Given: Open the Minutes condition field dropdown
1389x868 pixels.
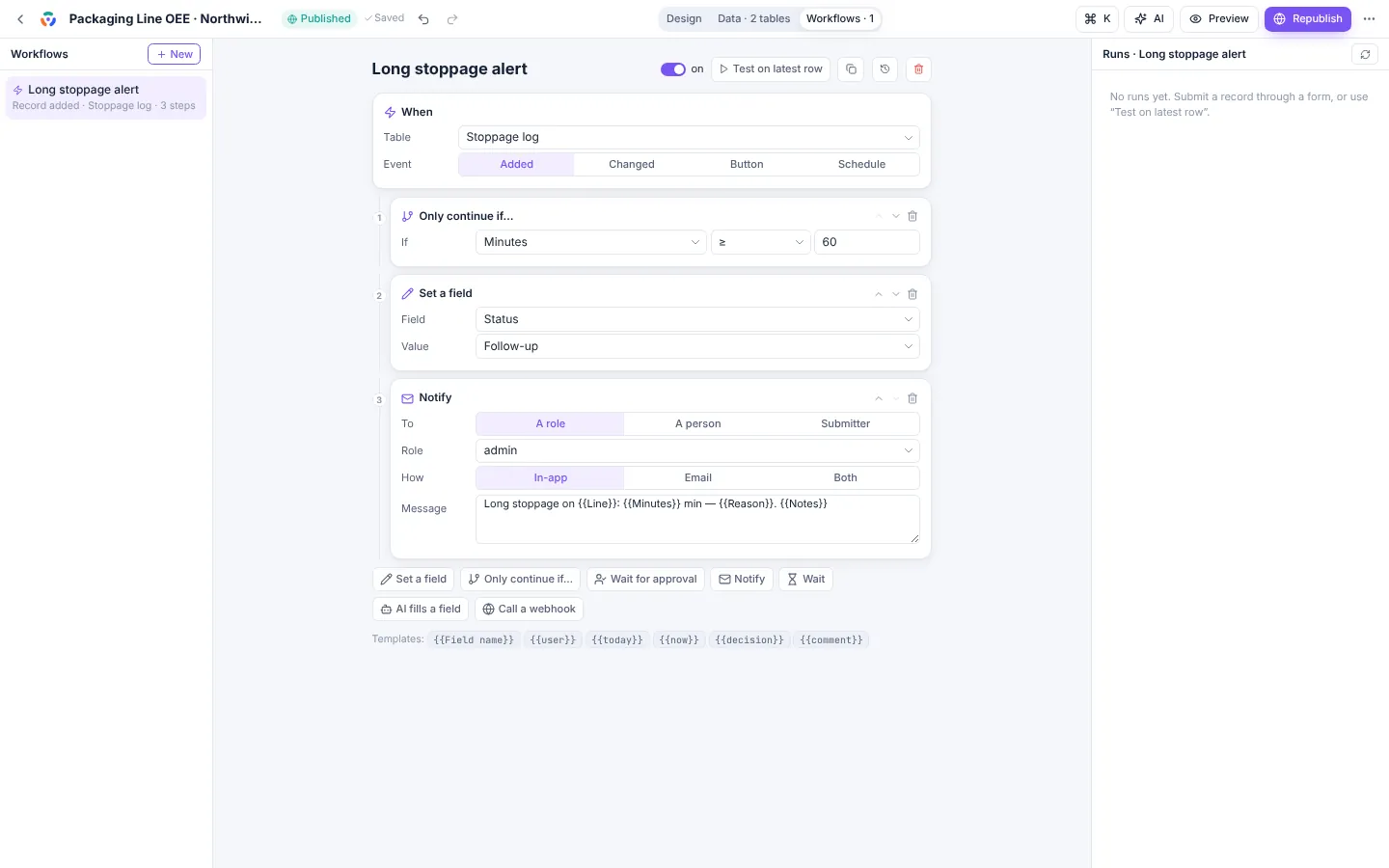Looking at the screenshot, I should pos(590,242).
